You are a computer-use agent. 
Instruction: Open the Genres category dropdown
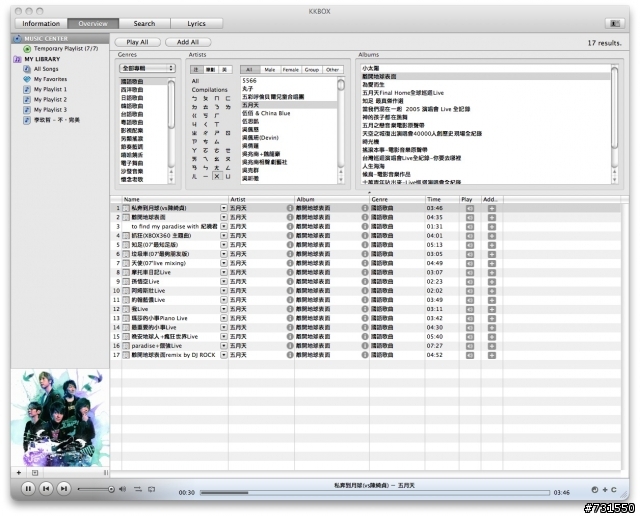(x=147, y=68)
